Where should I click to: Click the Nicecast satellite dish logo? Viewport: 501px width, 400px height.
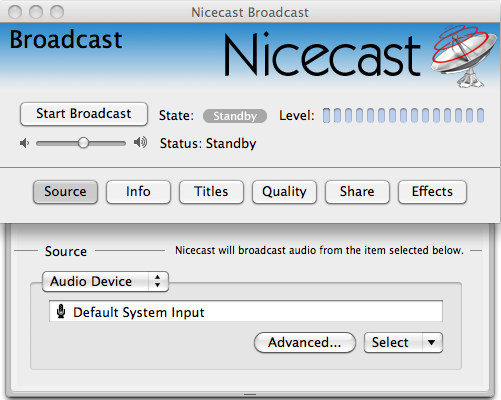(463, 56)
